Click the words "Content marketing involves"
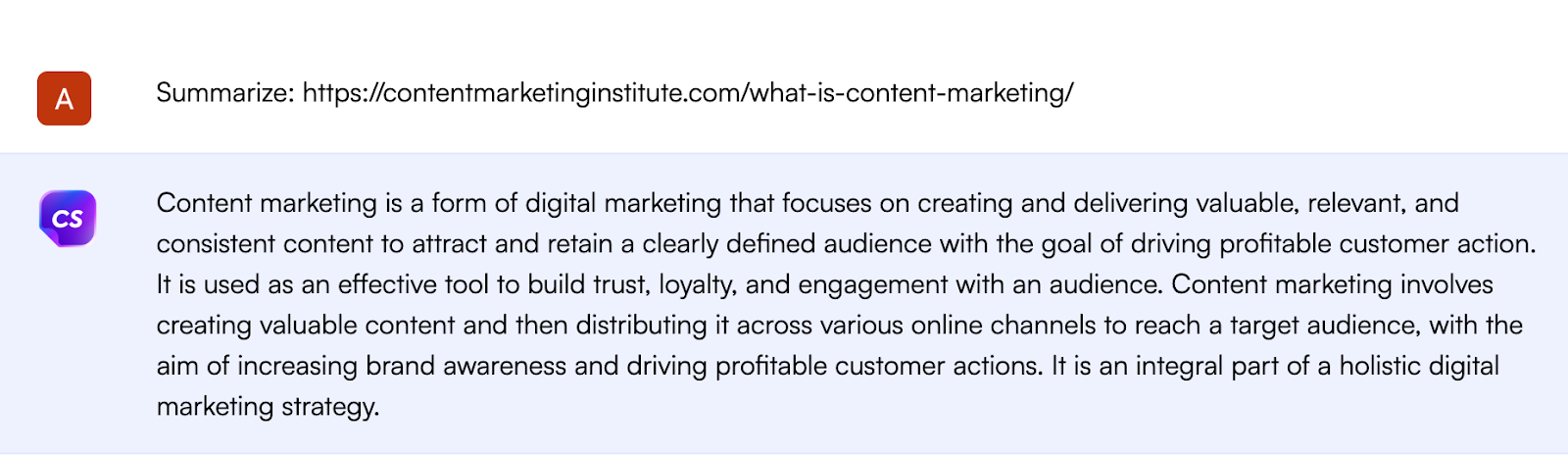The width and height of the screenshot is (1568, 456). point(1332,284)
